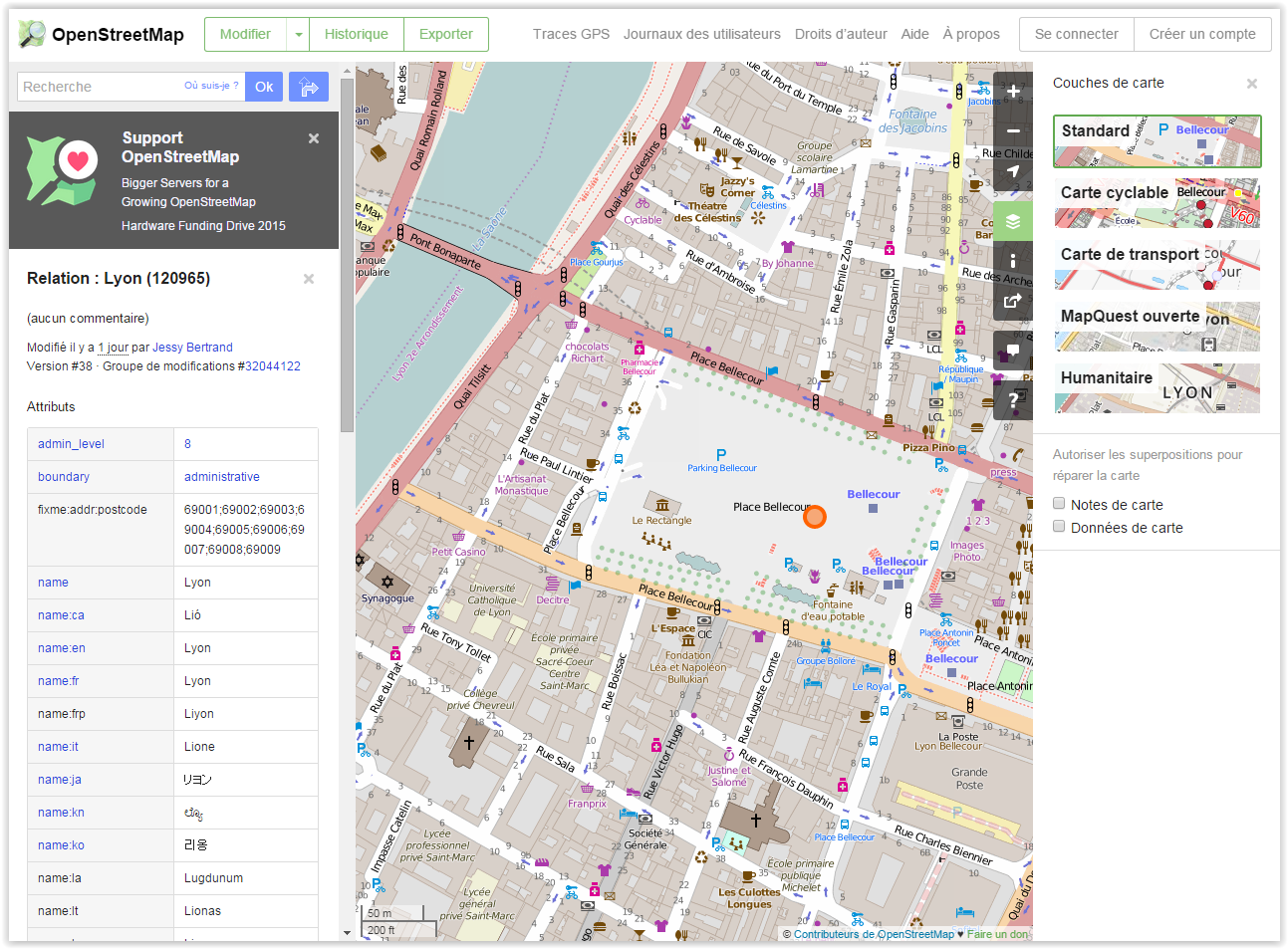The width and height of the screenshot is (1288, 949).
Task: Open the Exporter tab
Action: (446, 34)
